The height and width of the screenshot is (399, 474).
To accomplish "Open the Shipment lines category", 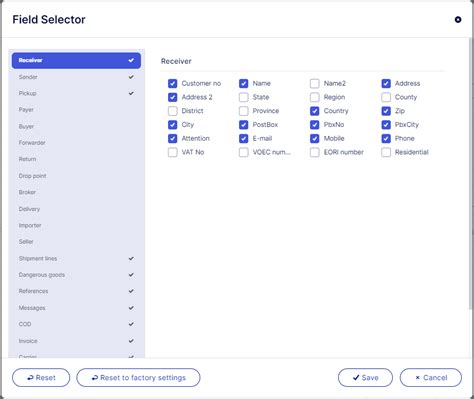I will coord(76,258).
